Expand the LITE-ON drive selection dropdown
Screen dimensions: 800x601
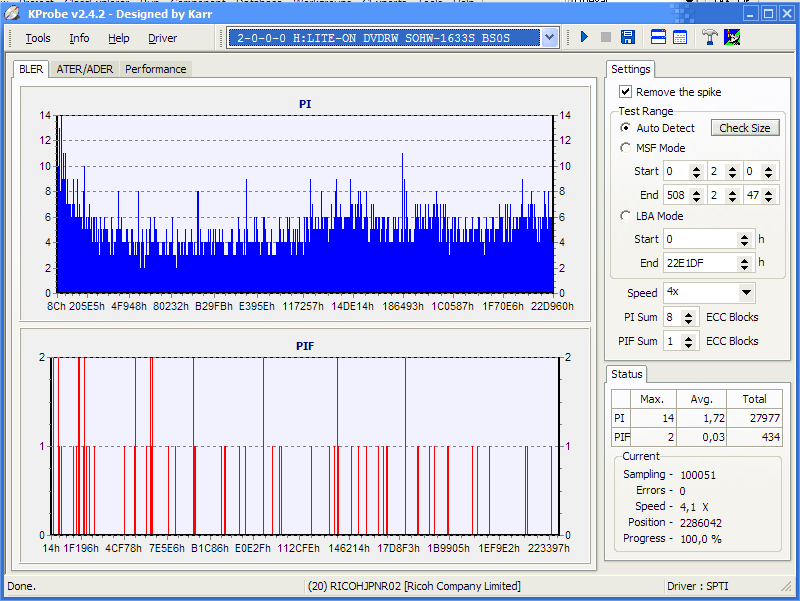(x=549, y=38)
